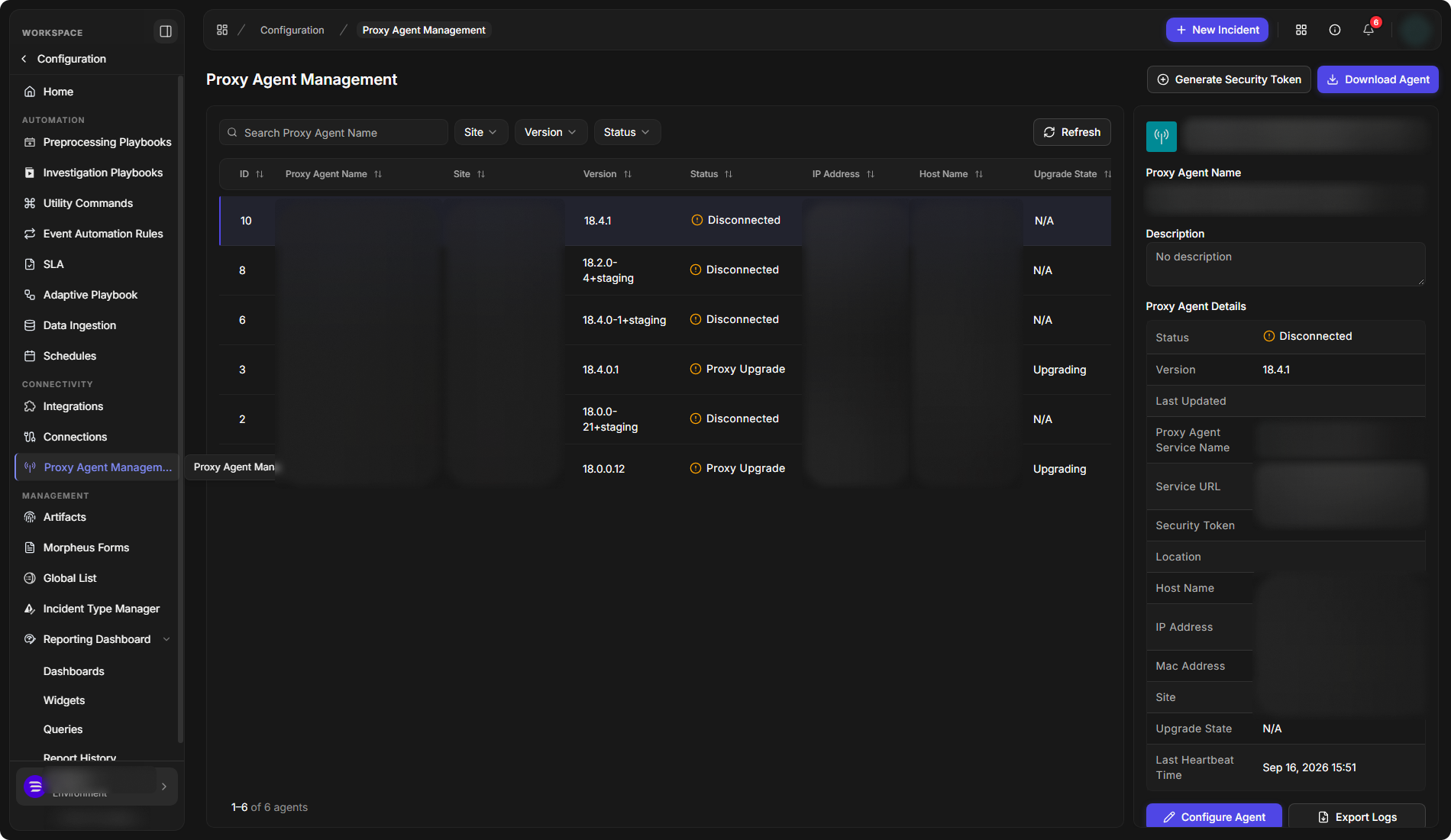Open Event Automation Rules
This screenshot has height=840, width=1451.
96,234
